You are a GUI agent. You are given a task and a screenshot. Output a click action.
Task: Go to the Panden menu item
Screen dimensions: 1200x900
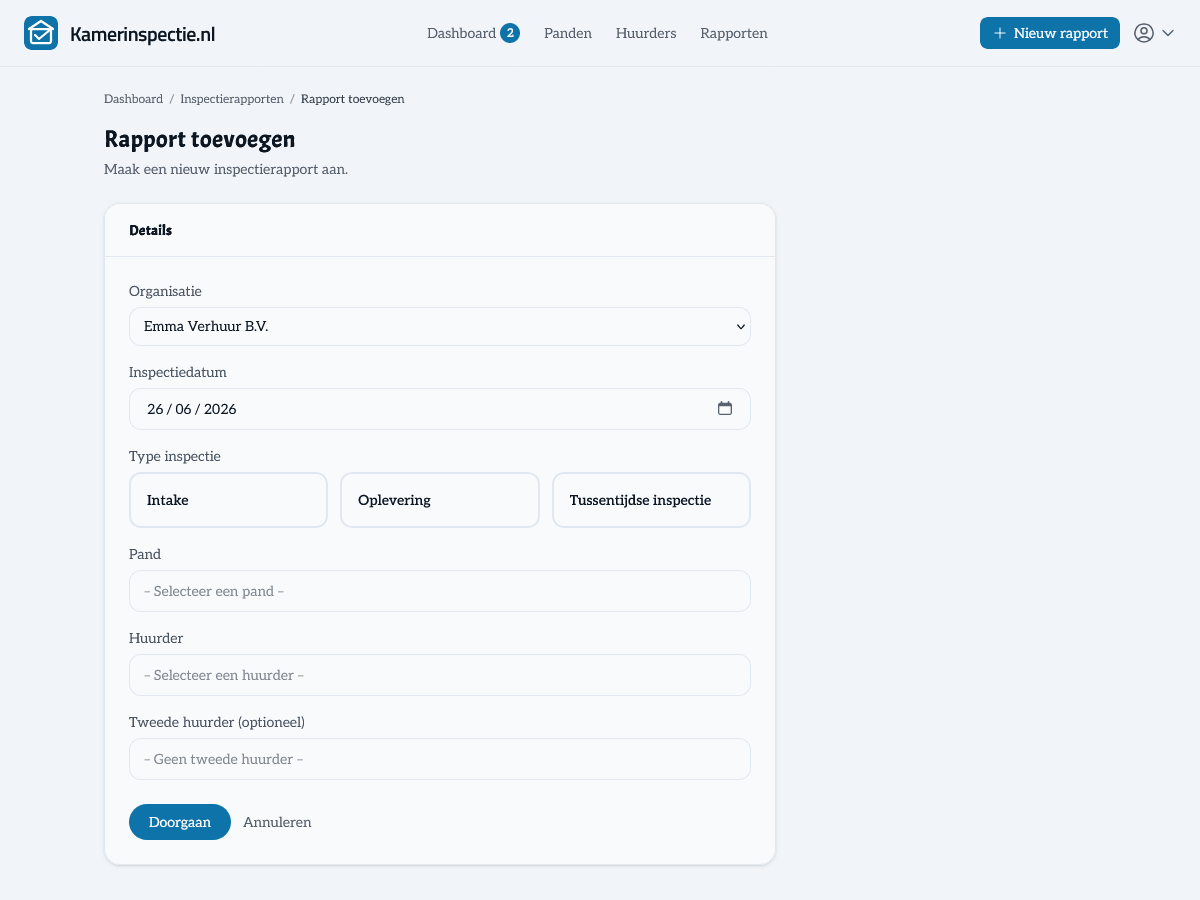(568, 33)
